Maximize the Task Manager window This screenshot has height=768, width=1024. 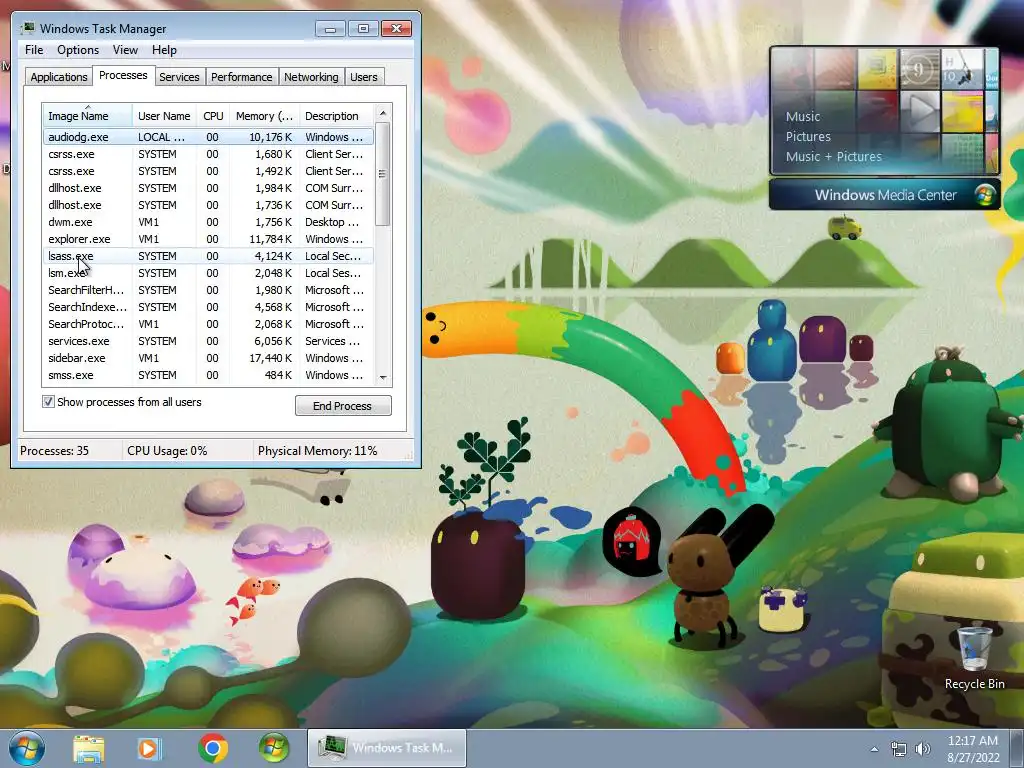pos(364,28)
